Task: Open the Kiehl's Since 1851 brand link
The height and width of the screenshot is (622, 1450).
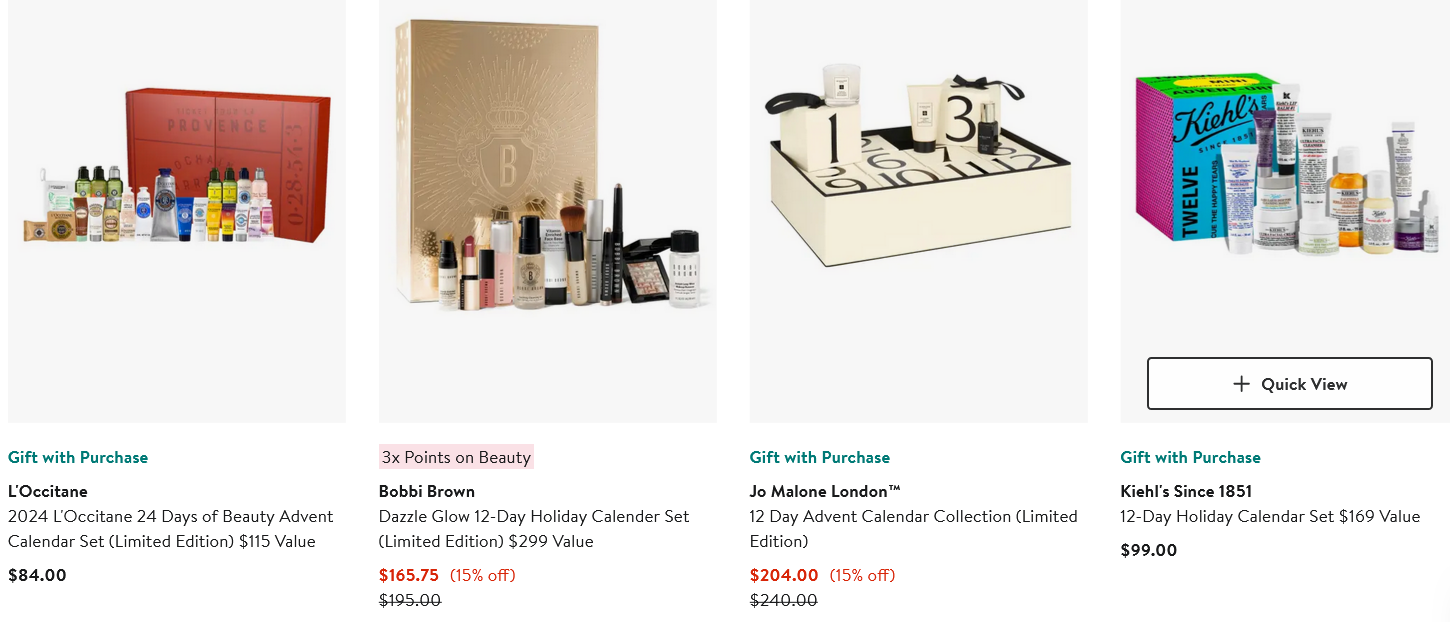Action: tap(1186, 491)
